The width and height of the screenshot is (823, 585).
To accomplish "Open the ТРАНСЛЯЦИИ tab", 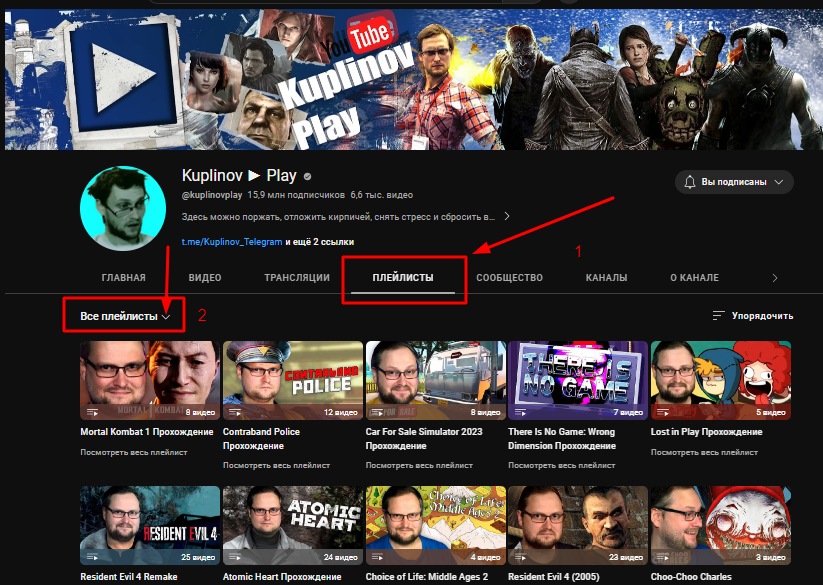I will [297, 278].
